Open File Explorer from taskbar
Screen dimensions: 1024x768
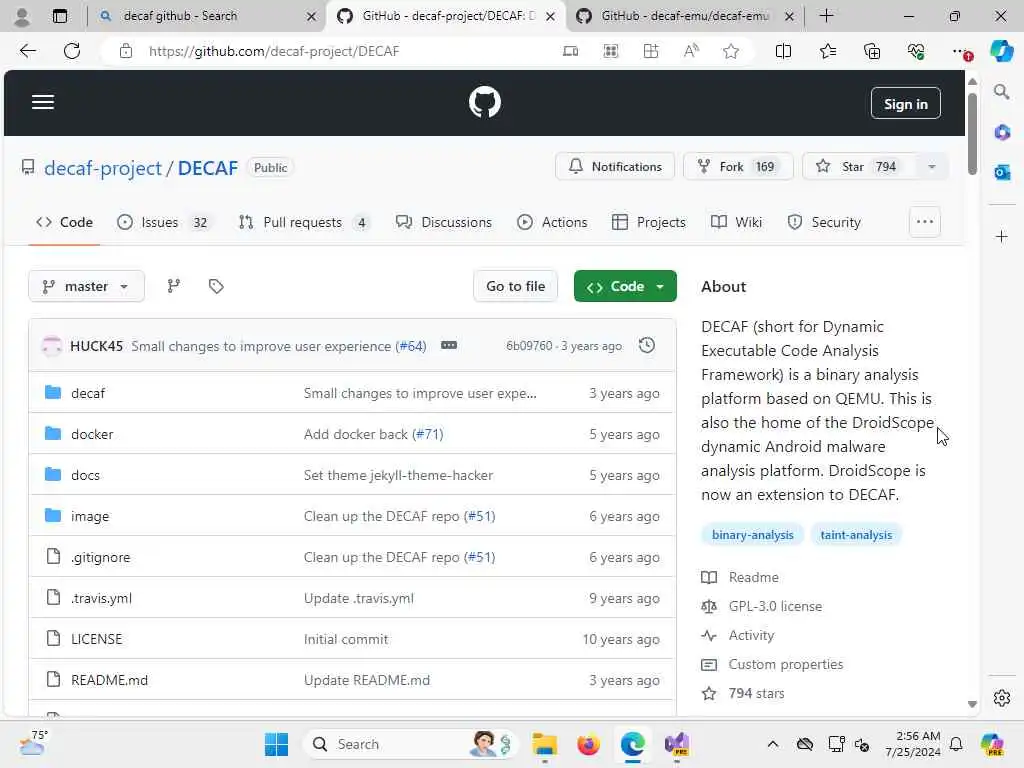coord(544,744)
